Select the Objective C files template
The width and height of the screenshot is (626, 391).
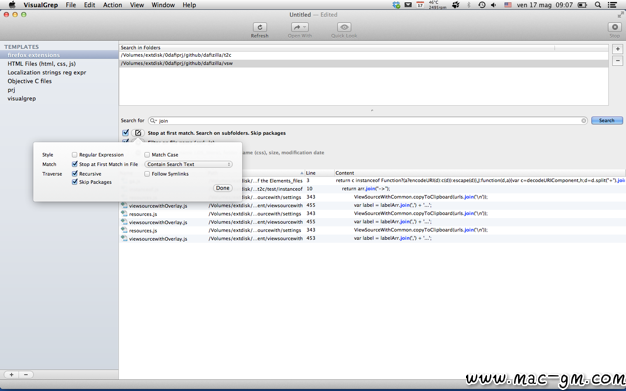click(x=59, y=81)
